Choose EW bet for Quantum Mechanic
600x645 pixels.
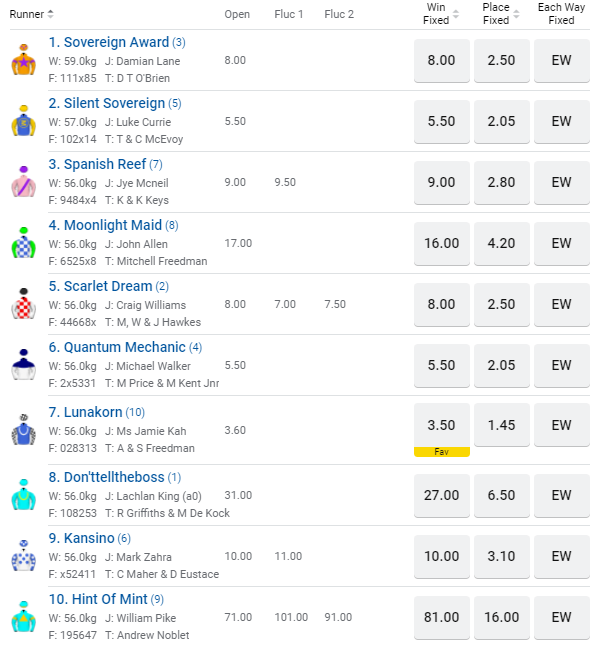click(561, 365)
